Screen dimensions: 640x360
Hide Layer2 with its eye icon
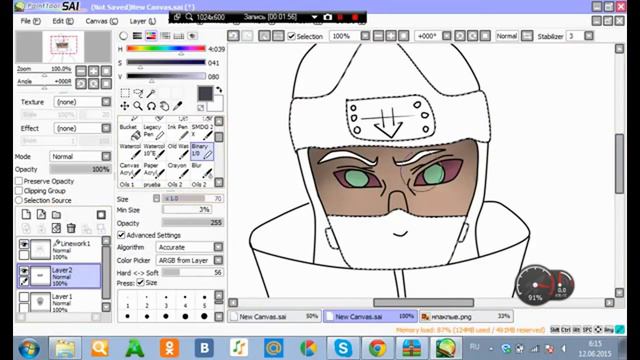[x=24, y=271]
